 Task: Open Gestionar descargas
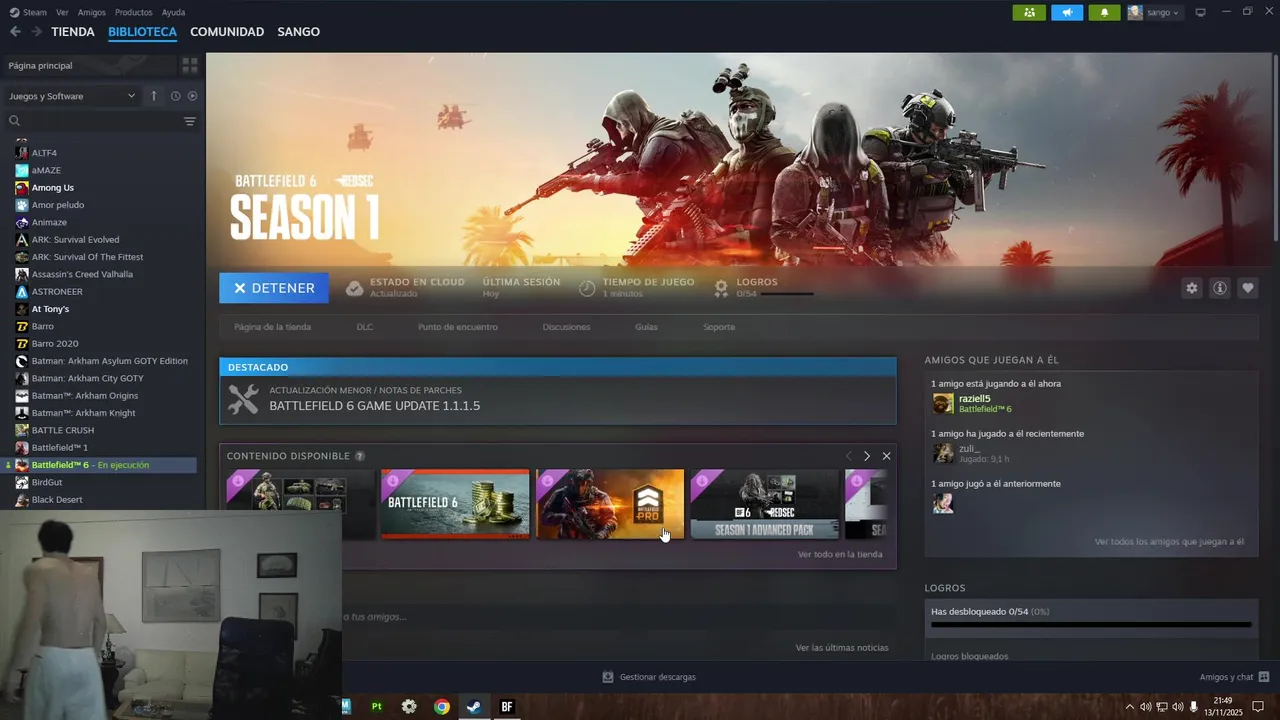pyautogui.click(x=648, y=677)
